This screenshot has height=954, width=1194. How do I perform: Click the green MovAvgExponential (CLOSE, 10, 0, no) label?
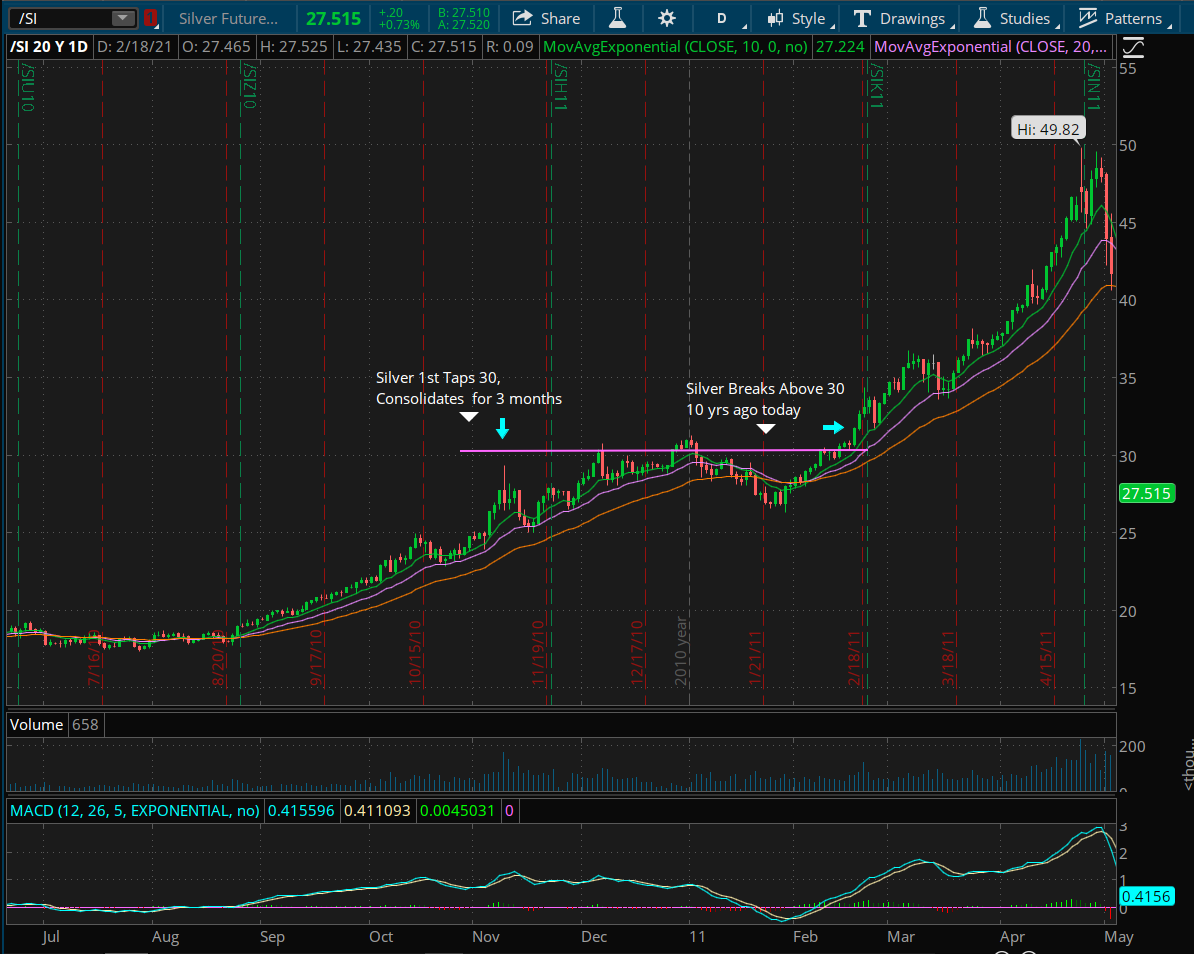coord(675,46)
